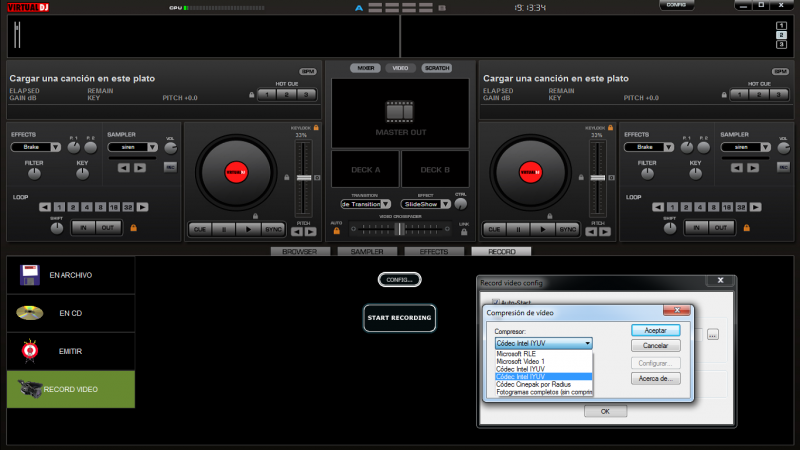
Task: Toggle the left deck BPM button
Action: point(308,71)
